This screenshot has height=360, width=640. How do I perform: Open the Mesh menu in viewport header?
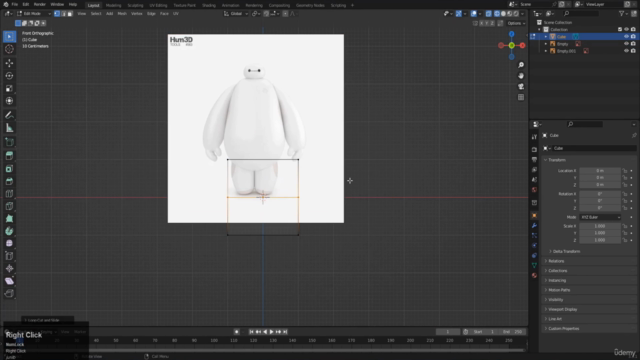122,13
